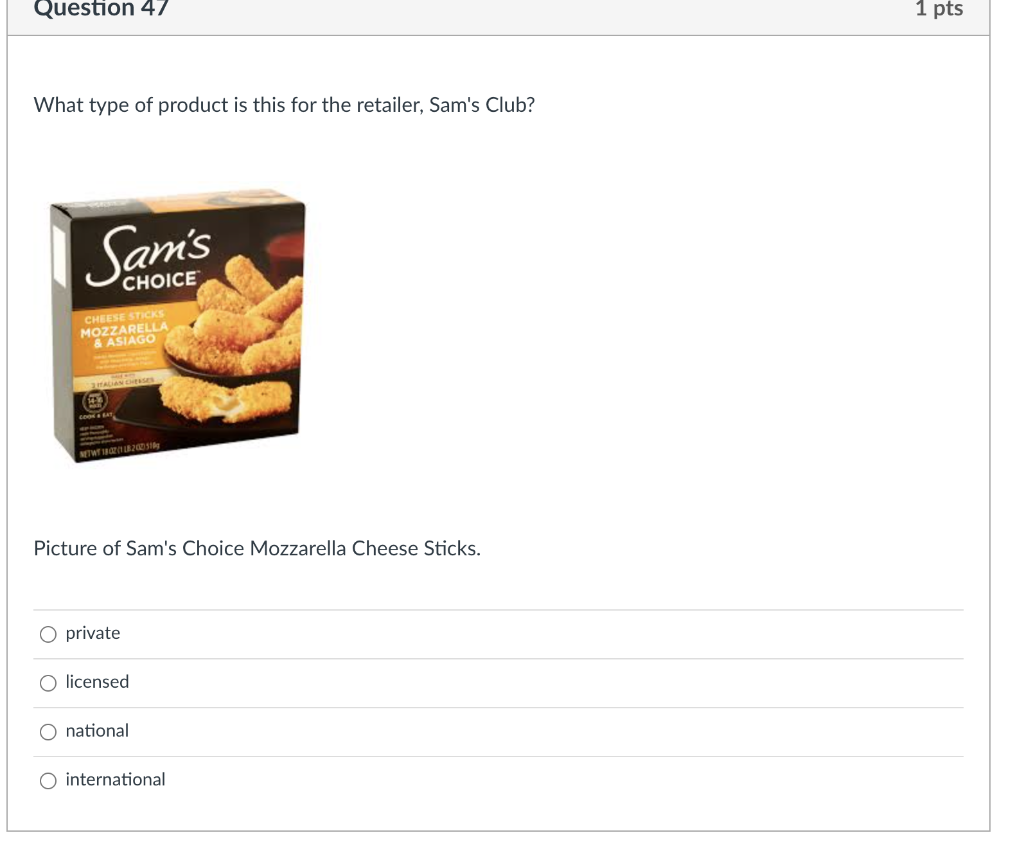Click the circular piece-count badge on the box
1024x851 pixels.
96,402
